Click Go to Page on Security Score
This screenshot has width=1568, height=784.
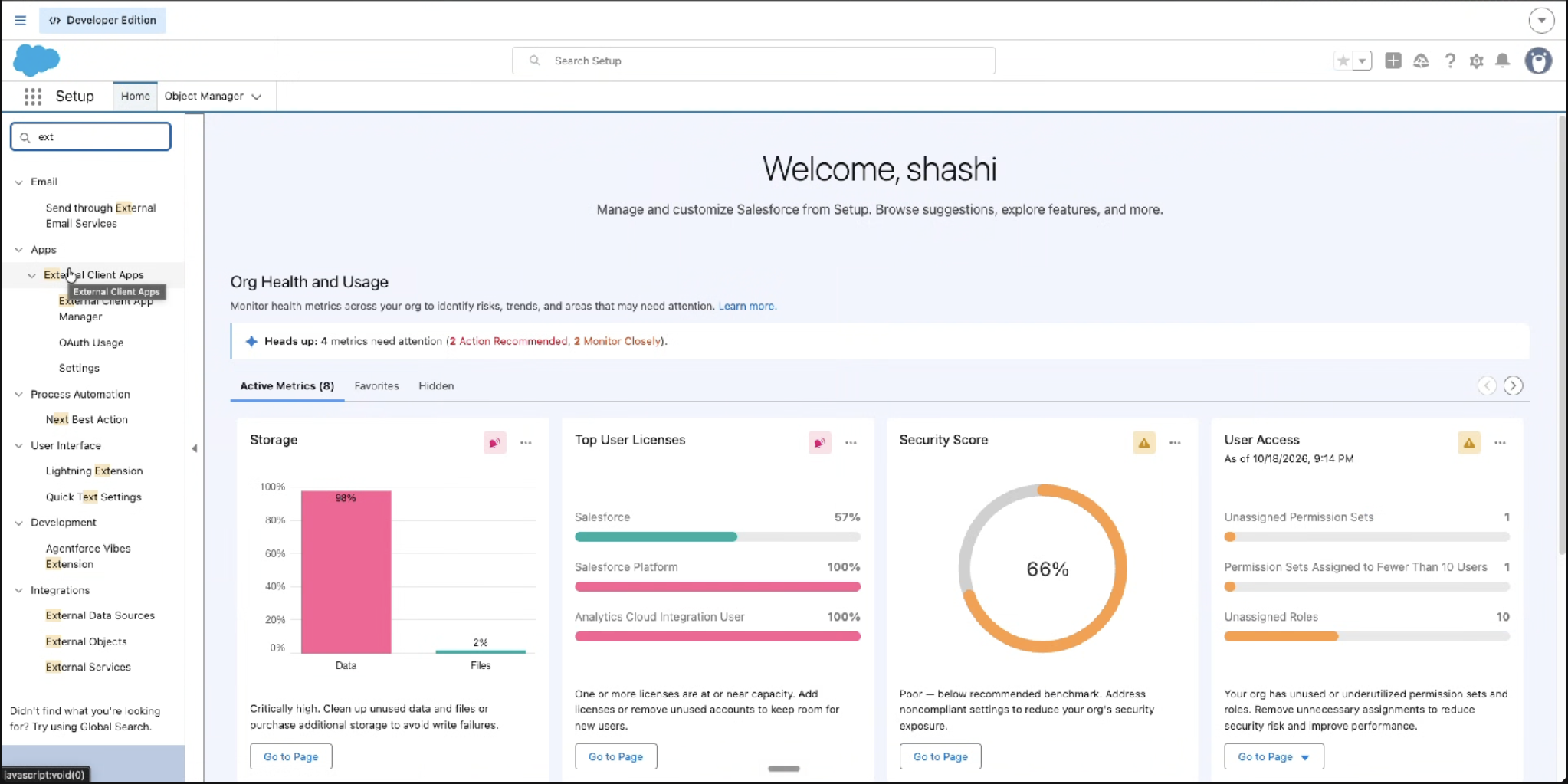point(940,756)
